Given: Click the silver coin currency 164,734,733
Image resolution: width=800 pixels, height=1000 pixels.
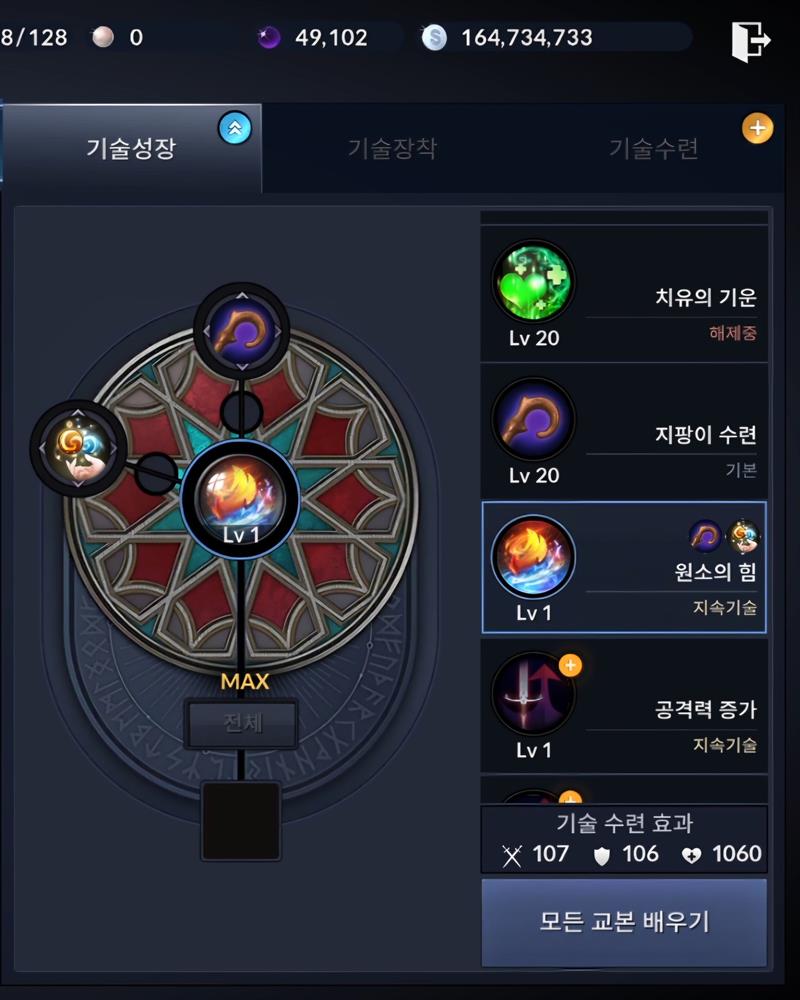Looking at the screenshot, I should [508, 38].
